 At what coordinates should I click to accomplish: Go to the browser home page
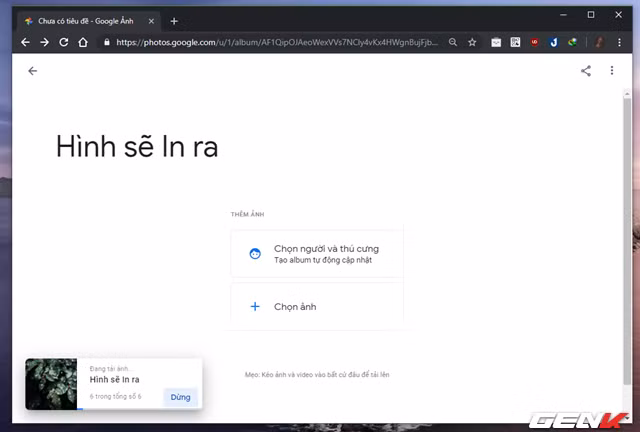(x=83, y=42)
